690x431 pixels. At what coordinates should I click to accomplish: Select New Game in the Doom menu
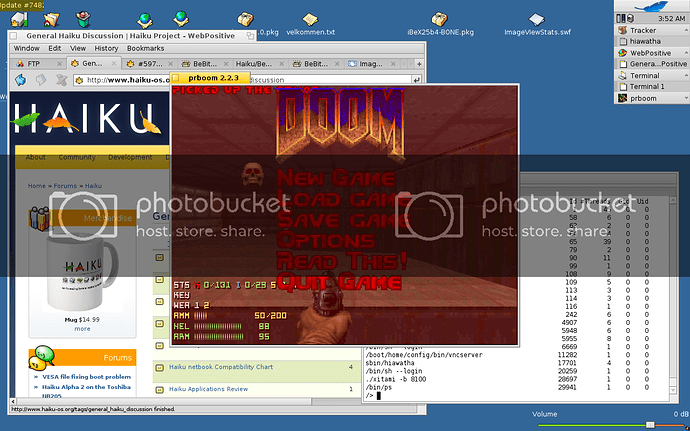pos(327,179)
